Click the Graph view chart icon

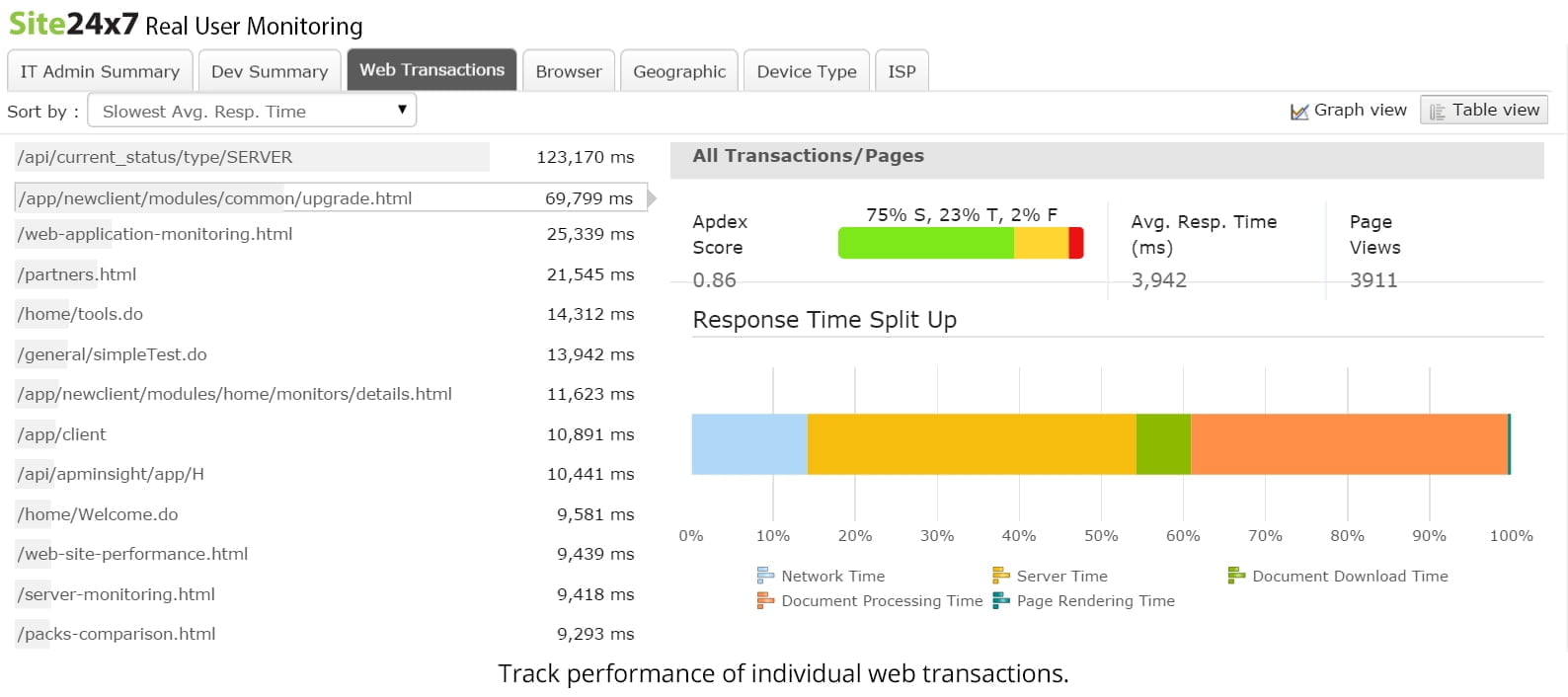pos(1299,112)
